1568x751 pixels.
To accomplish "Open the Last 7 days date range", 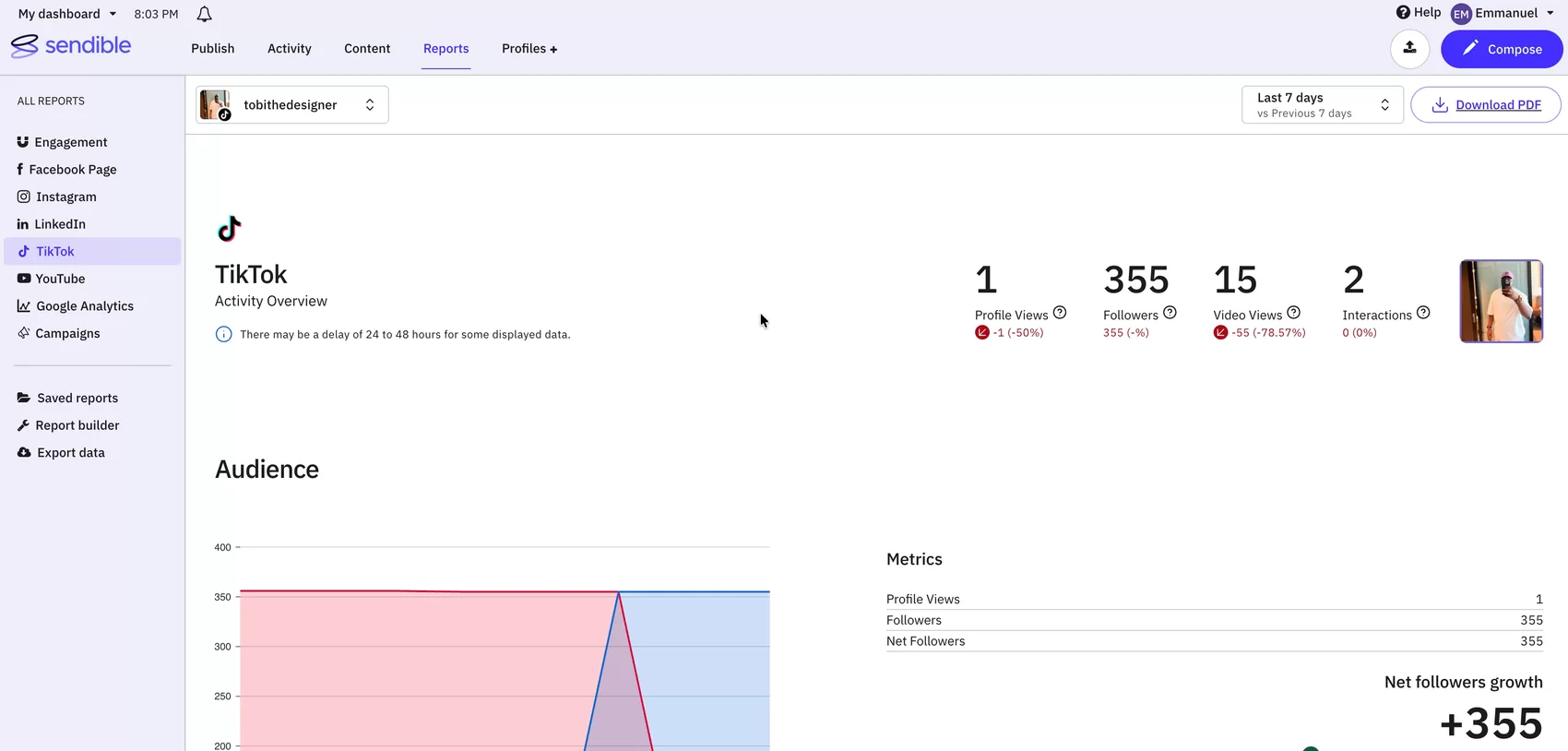I will click(x=1323, y=105).
